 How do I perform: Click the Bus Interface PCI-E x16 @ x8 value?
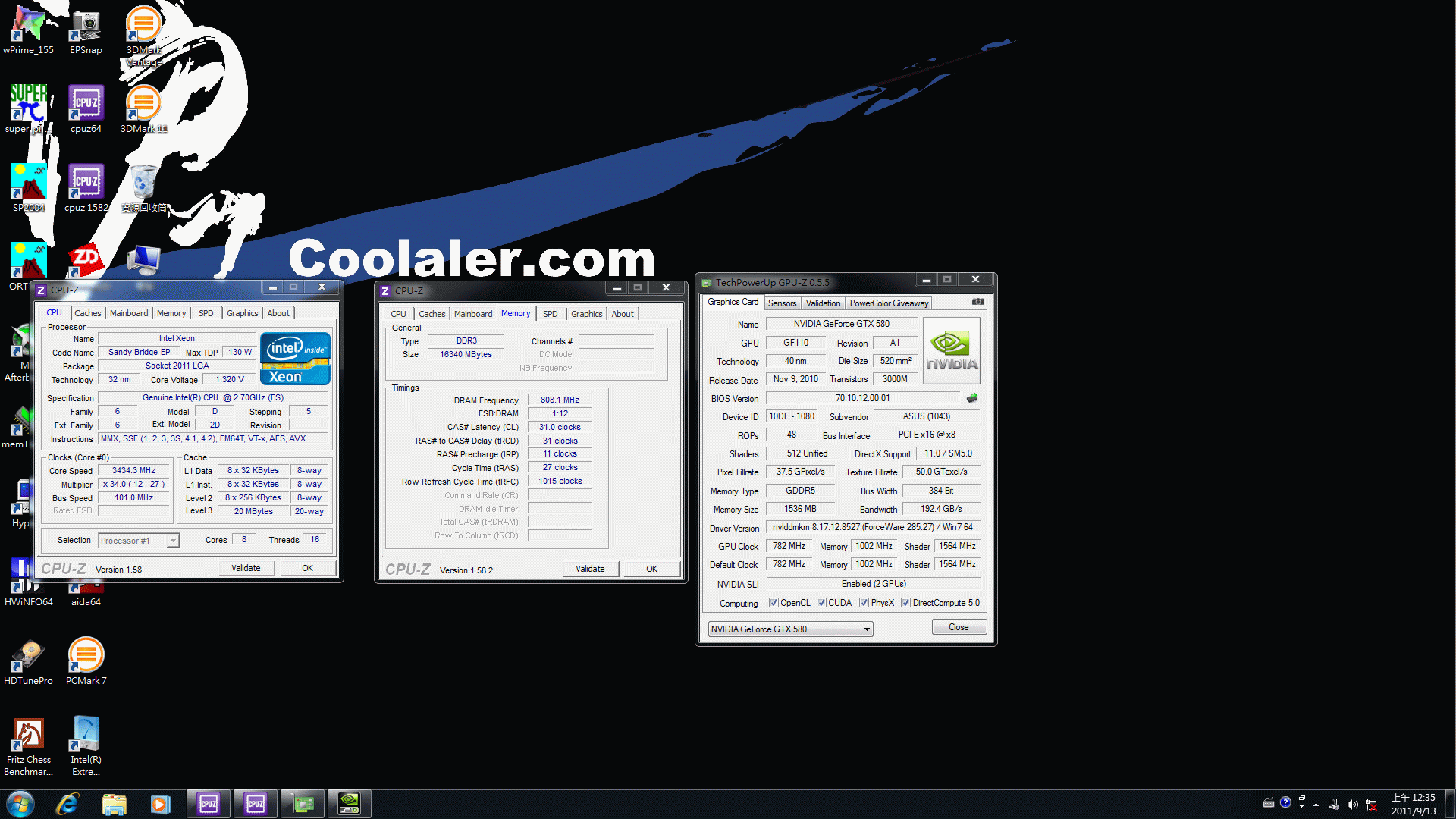(927, 435)
